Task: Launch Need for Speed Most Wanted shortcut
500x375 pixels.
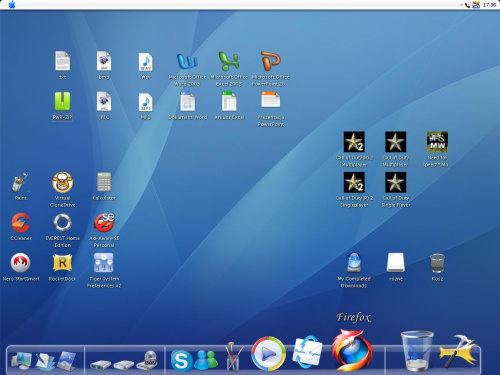Action: (x=437, y=142)
